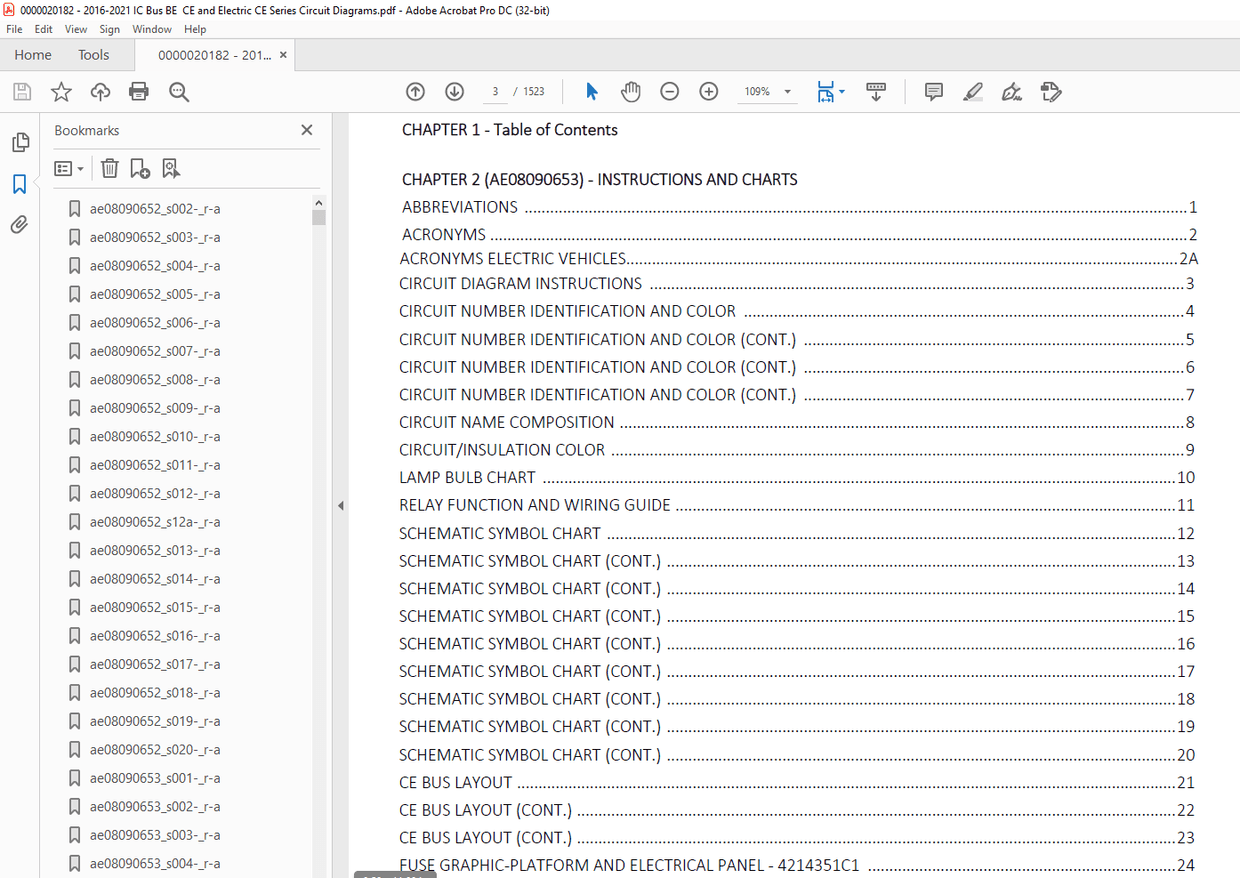Select the Hand pan tool
The height and width of the screenshot is (878, 1240).
630,92
